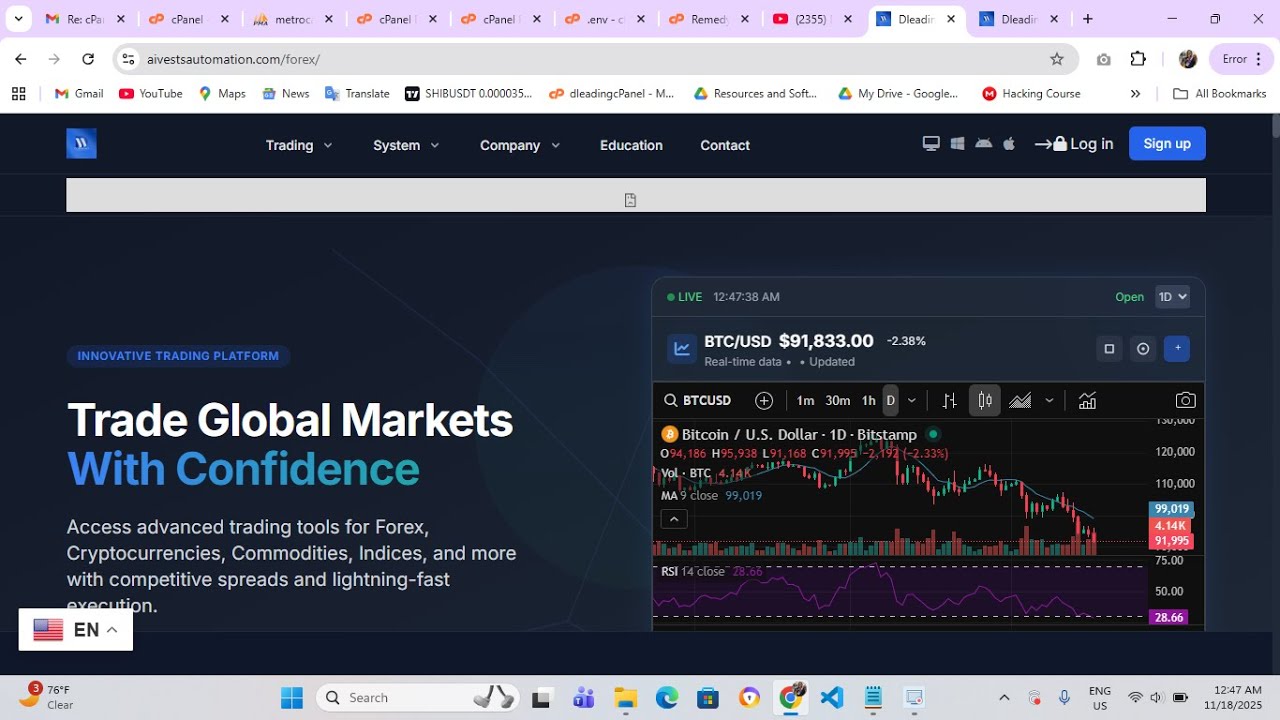Click the circular target icon beside BTC price
The image size is (1280, 720).
point(1143,349)
